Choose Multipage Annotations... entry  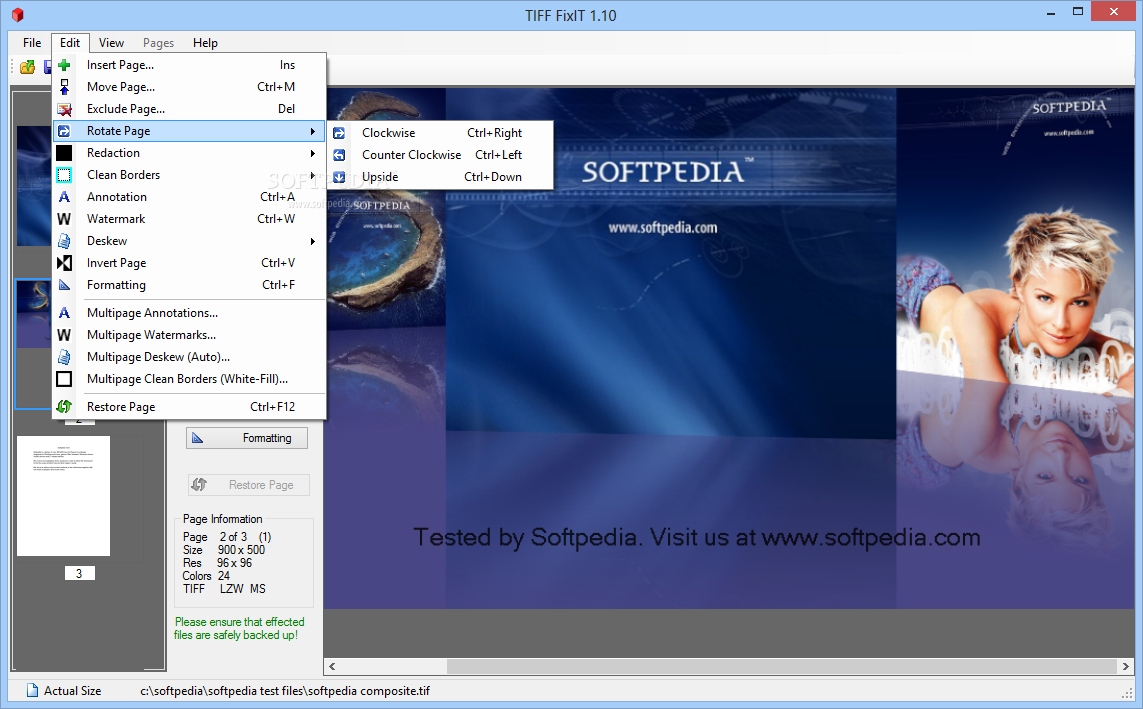tap(190, 313)
